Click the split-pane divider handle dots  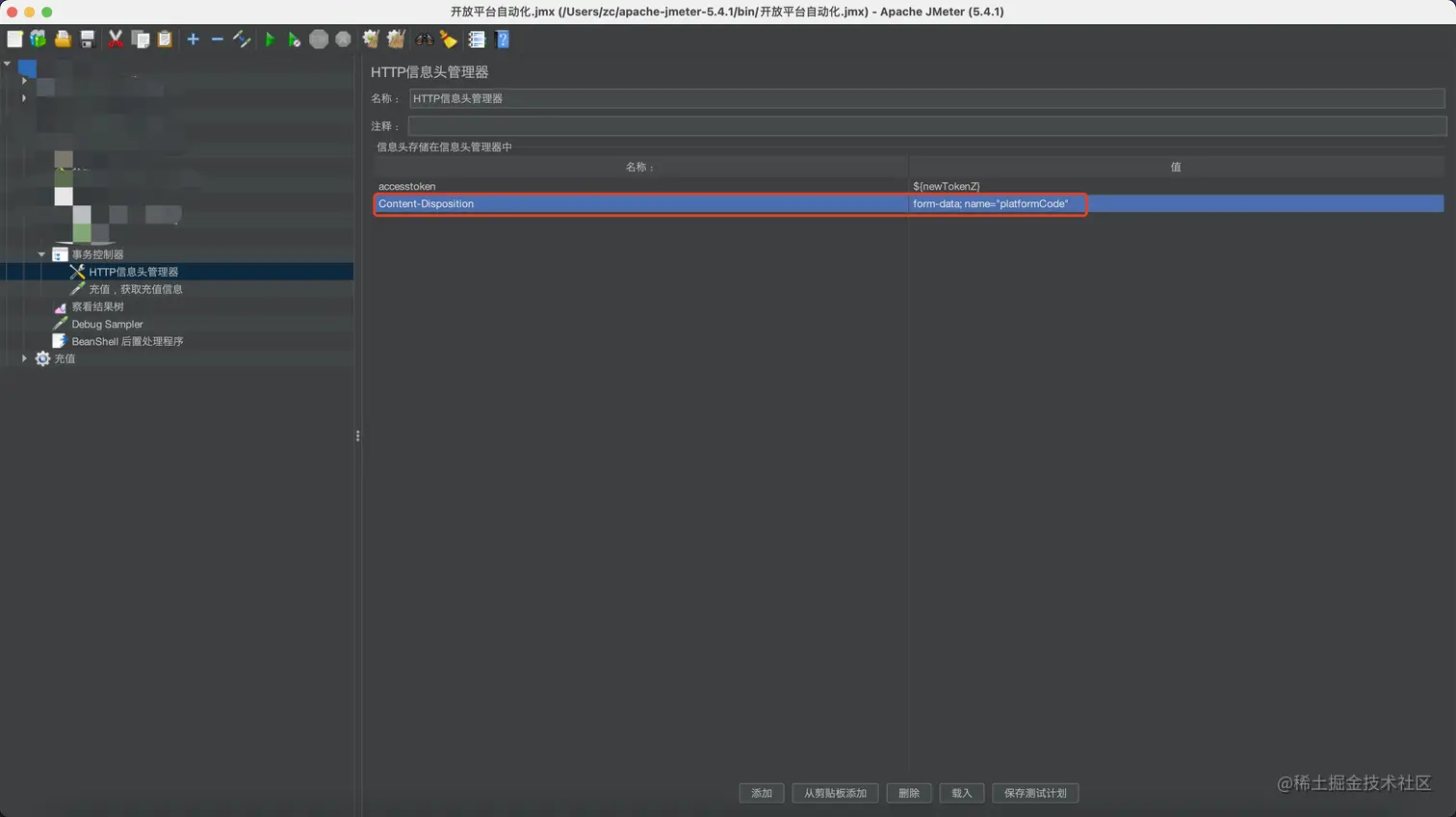(x=357, y=435)
